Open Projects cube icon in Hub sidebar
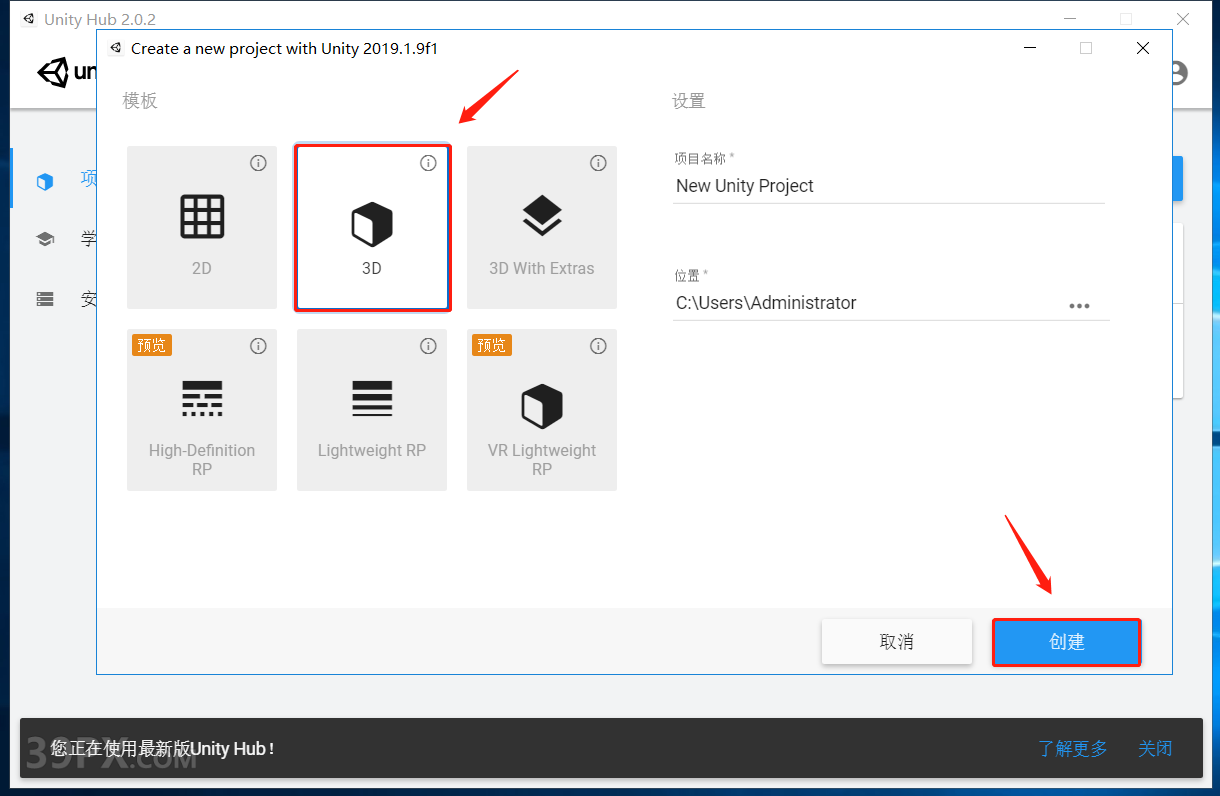Viewport: 1220px width, 796px height. coord(44,181)
